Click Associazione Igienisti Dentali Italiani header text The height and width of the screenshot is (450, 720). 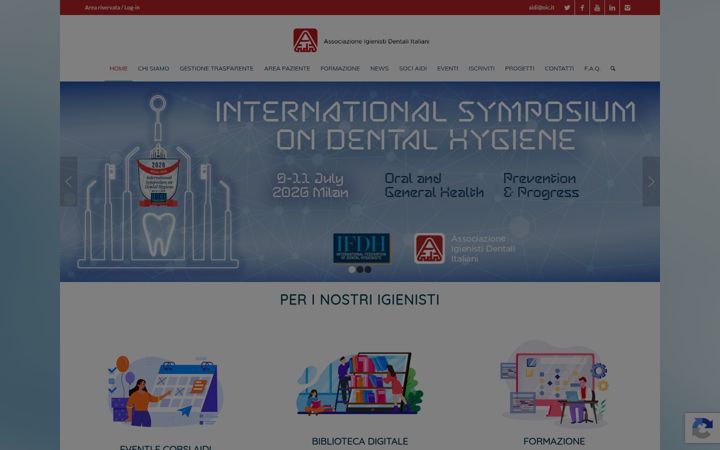377,41
